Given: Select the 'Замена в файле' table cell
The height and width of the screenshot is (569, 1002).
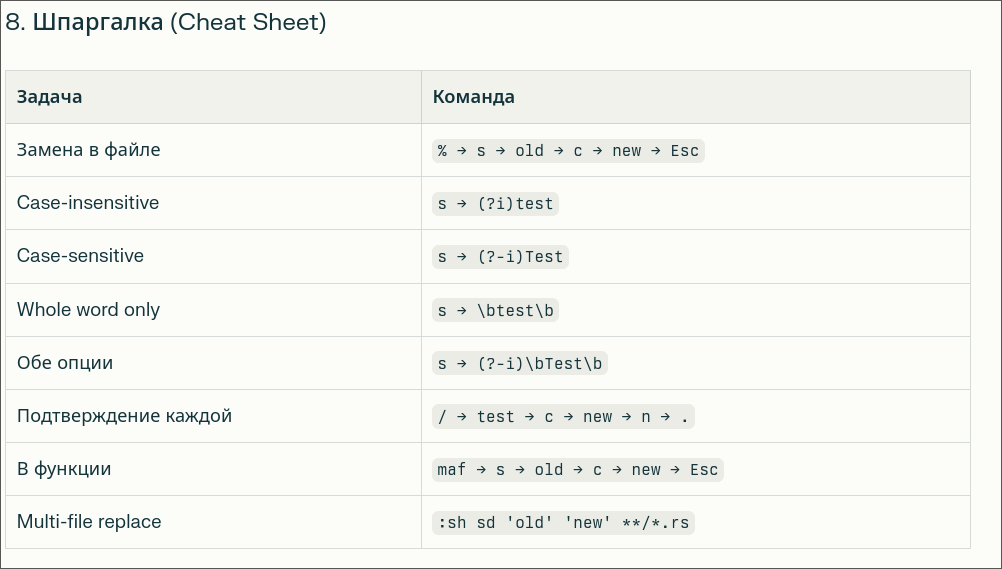Looking at the screenshot, I should tap(88, 150).
